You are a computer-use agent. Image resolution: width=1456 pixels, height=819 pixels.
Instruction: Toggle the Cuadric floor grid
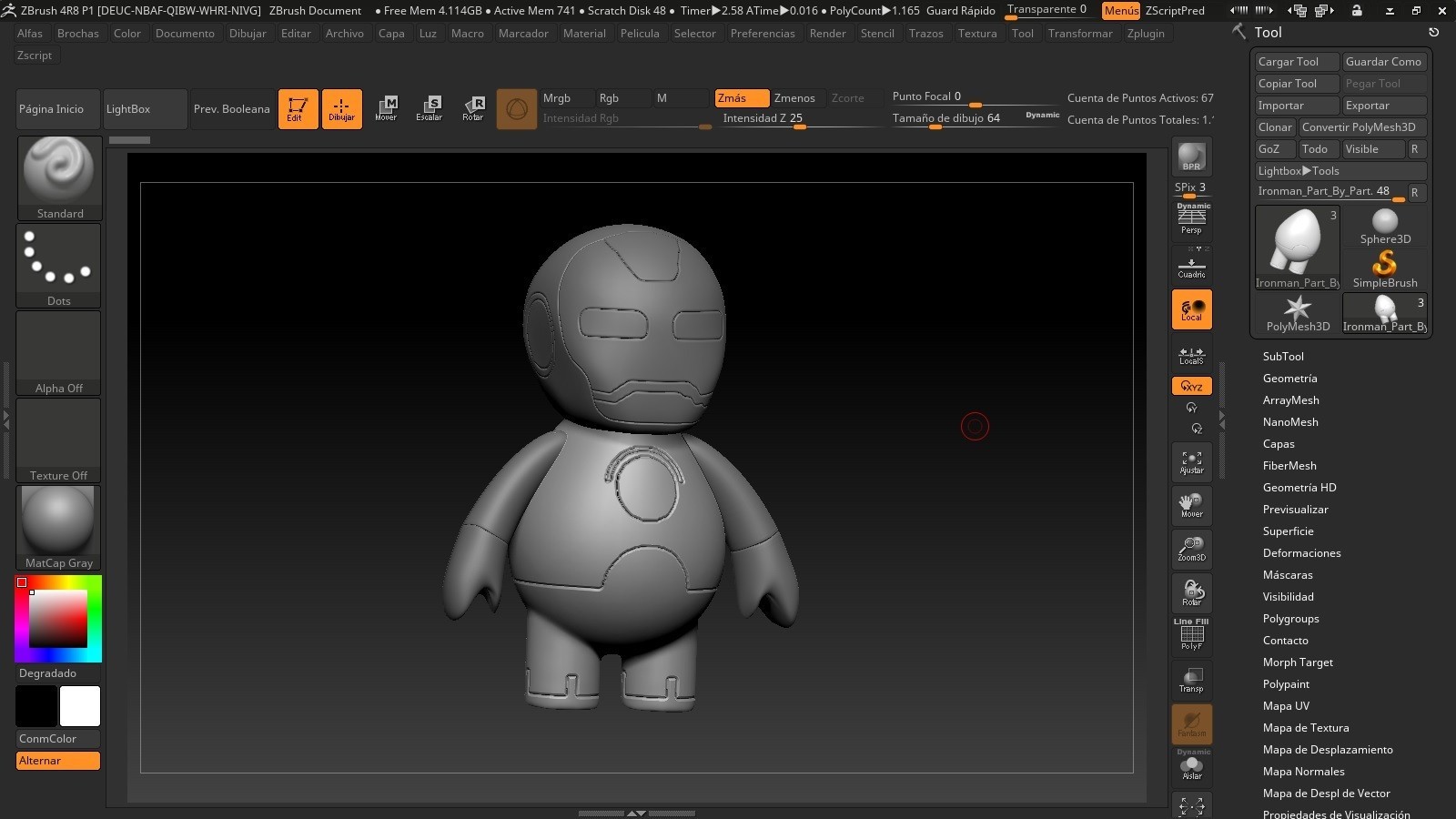pyautogui.click(x=1191, y=265)
